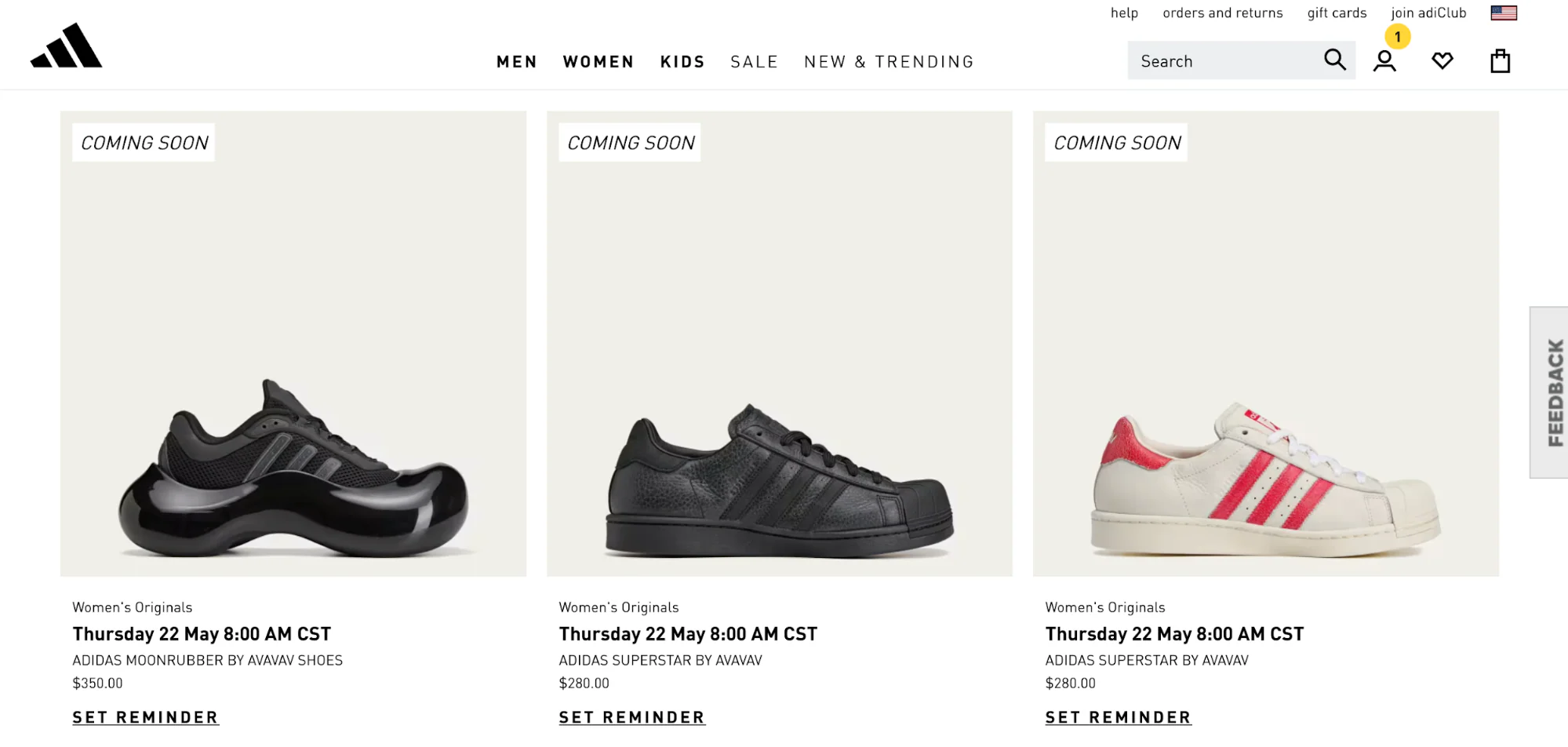This screenshot has width=1568, height=747.
Task: Click the adidas logo
Action: click(66, 46)
